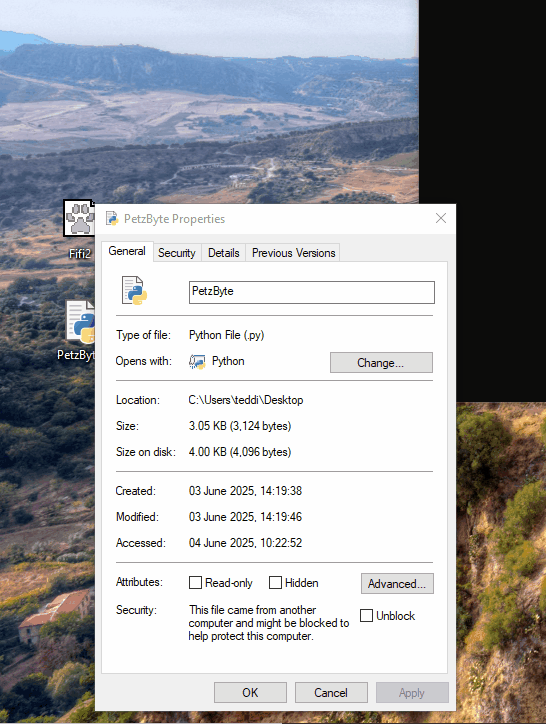
Task: Open the Details tab
Action: click(x=224, y=253)
